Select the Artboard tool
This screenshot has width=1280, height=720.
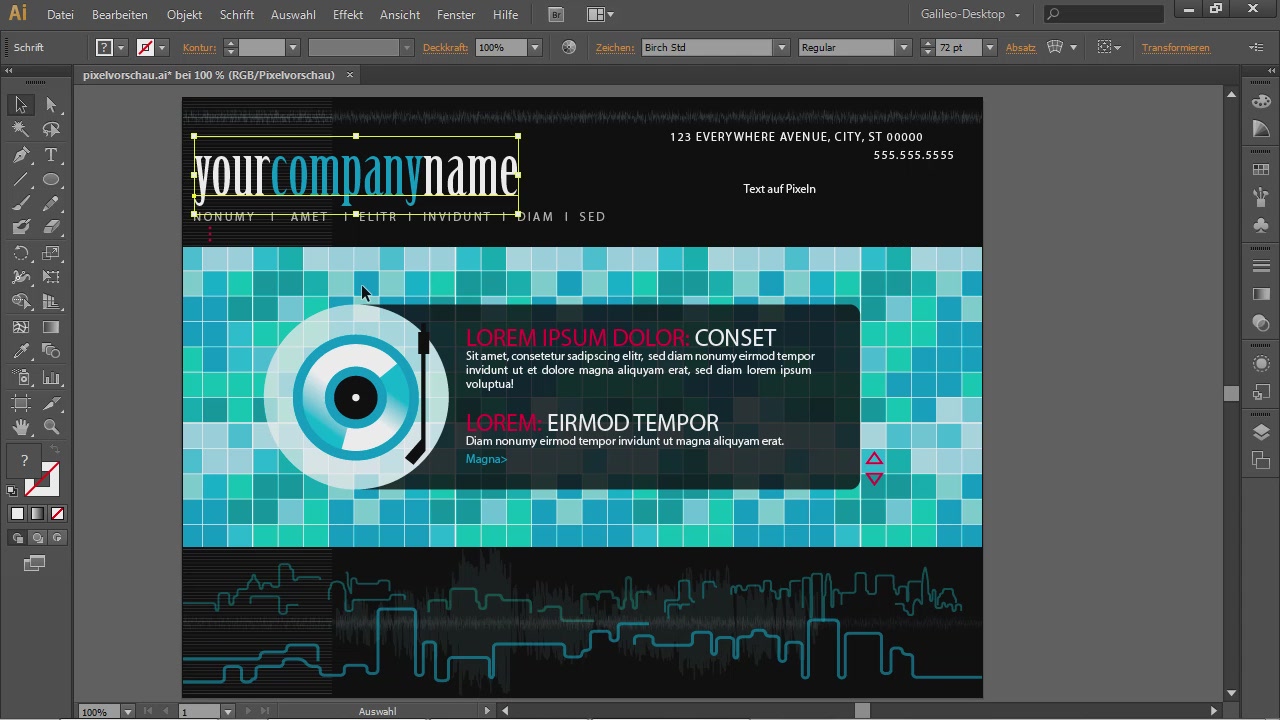(x=21, y=403)
